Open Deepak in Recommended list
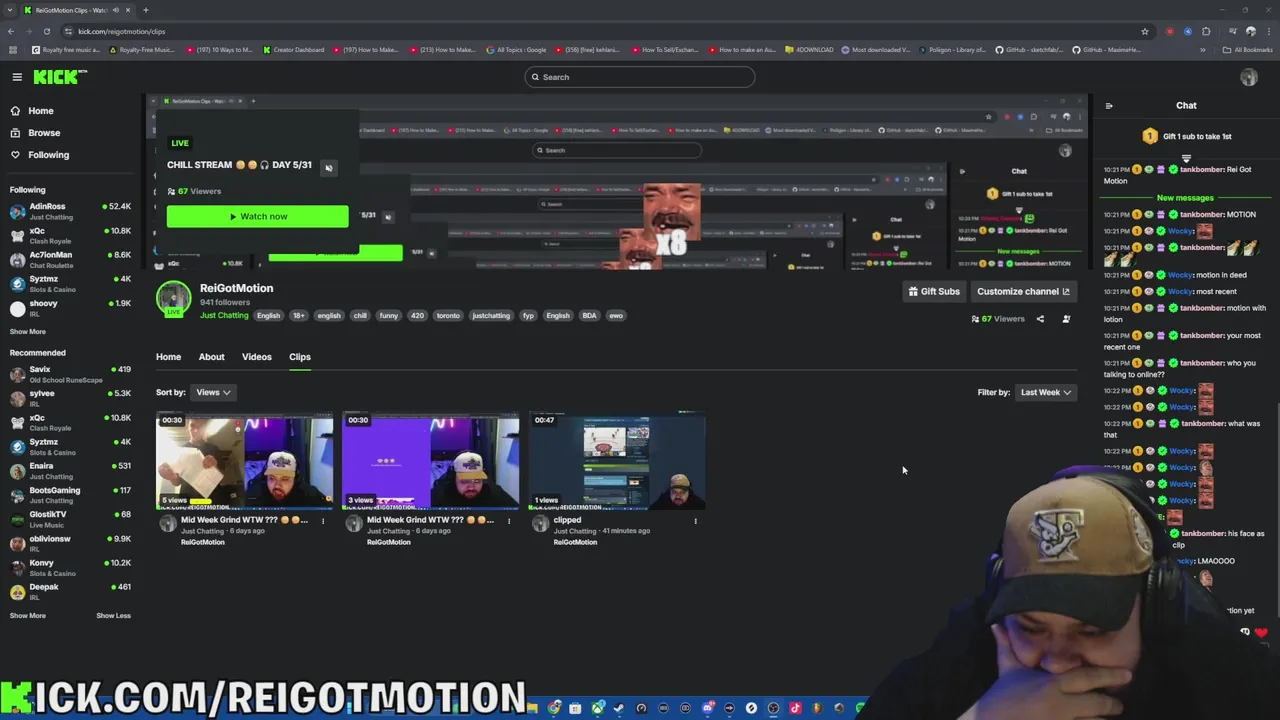Viewport: 1280px width, 720px height. coord(70,592)
